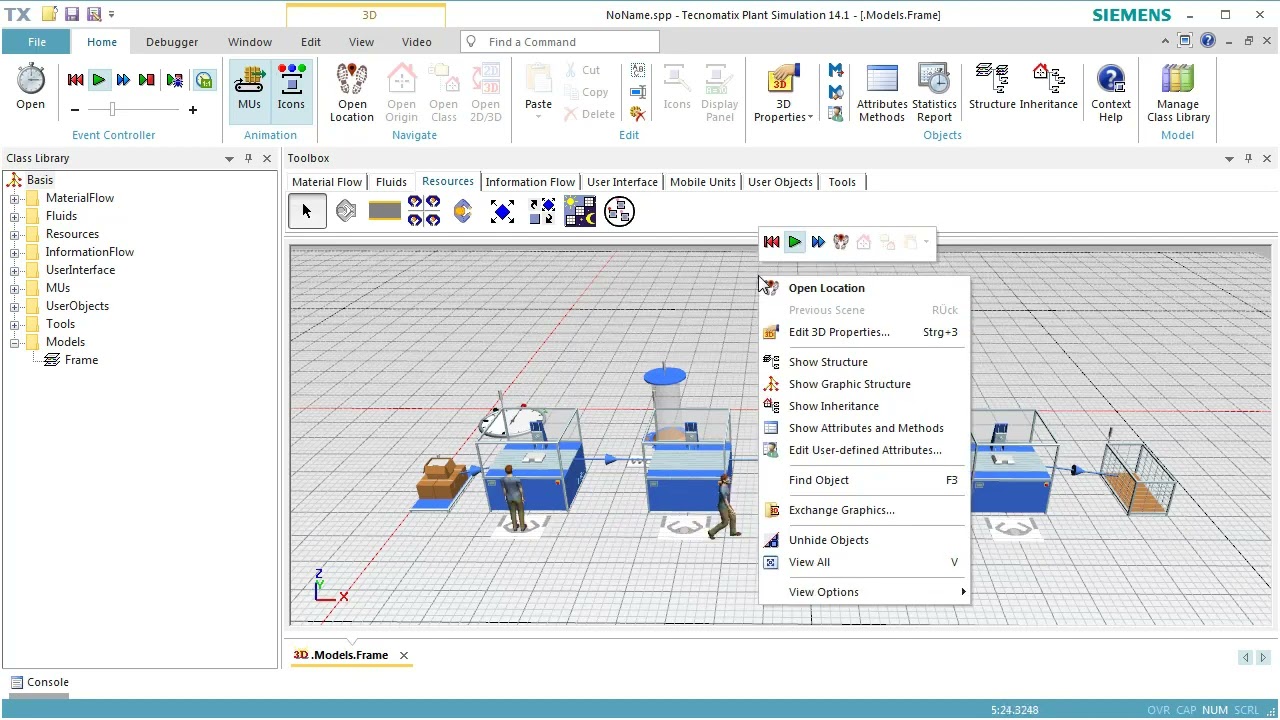Select the Information Flow toolbox tab
The height and width of the screenshot is (720, 1280).
point(530,182)
